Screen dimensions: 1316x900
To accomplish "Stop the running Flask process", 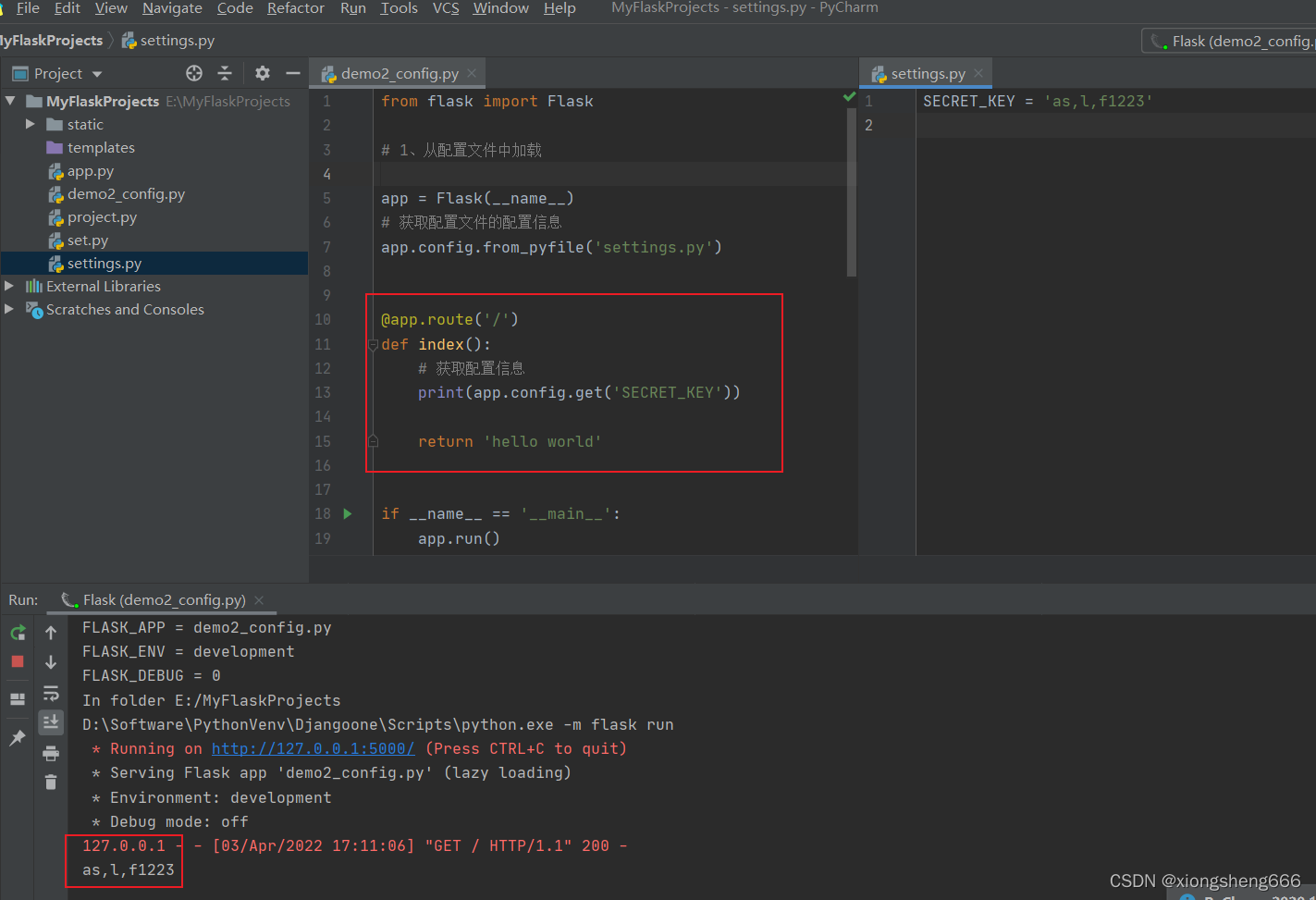I will click(18, 661).
